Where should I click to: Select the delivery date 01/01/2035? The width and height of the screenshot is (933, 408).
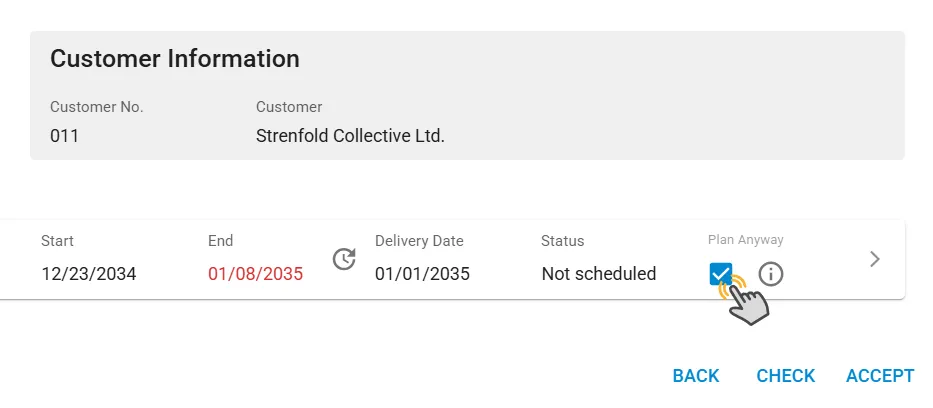422,274
